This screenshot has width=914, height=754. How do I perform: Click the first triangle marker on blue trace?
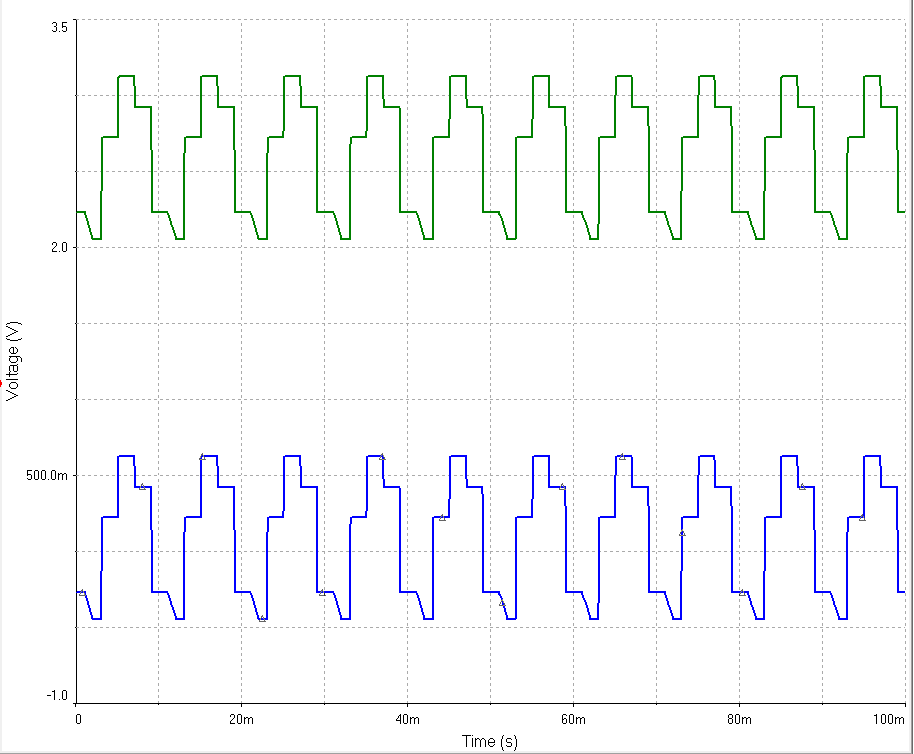(x=82, y=593)
